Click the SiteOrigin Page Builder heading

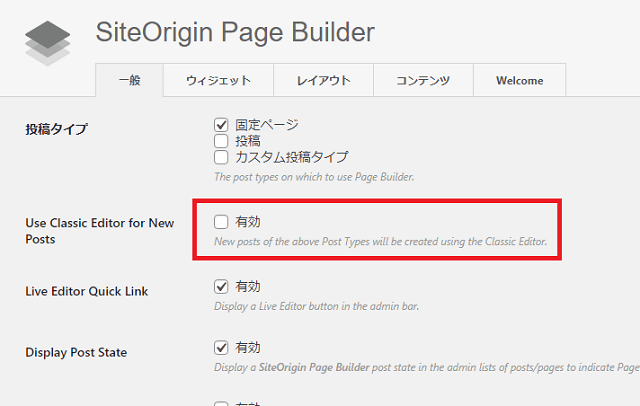pyautogui.click(x=235, y=33)
